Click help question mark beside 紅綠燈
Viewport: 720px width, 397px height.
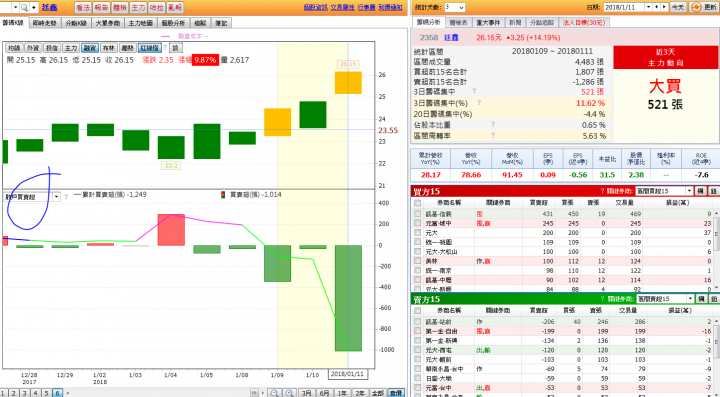165,48
